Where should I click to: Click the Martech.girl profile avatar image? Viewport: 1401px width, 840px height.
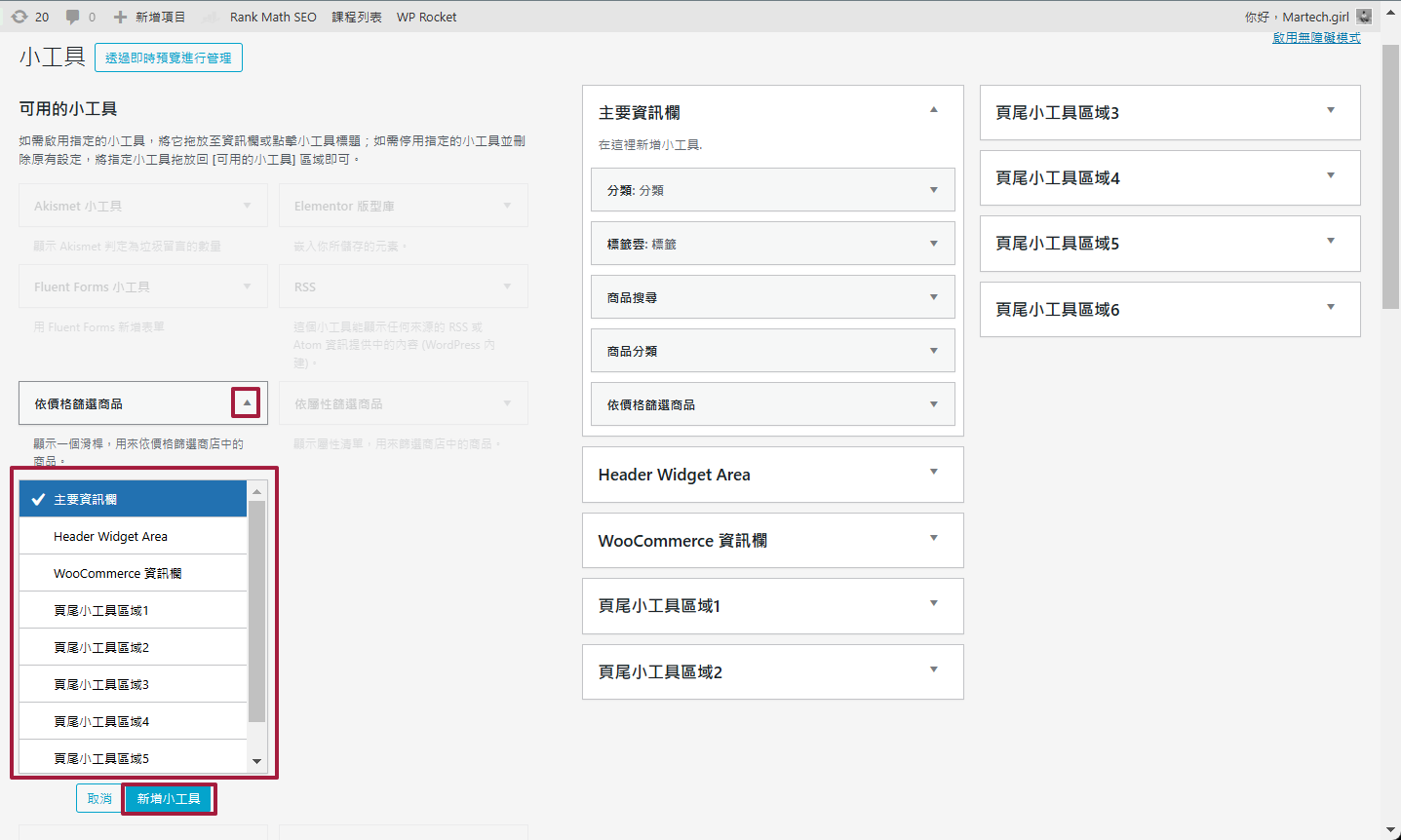[x=1364, y=16]
